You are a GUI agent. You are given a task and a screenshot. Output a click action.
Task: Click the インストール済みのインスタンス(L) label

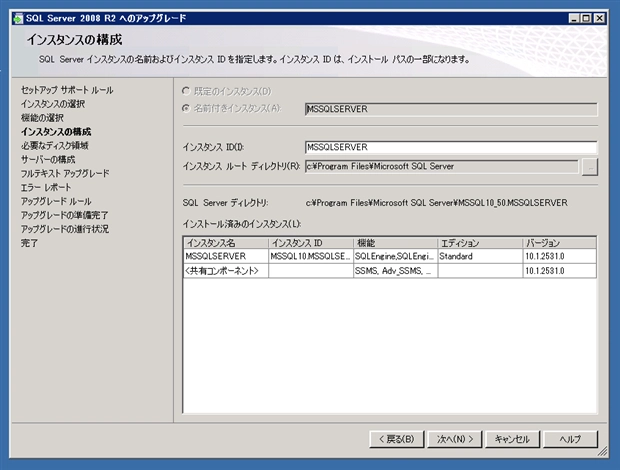pos(242,224)
